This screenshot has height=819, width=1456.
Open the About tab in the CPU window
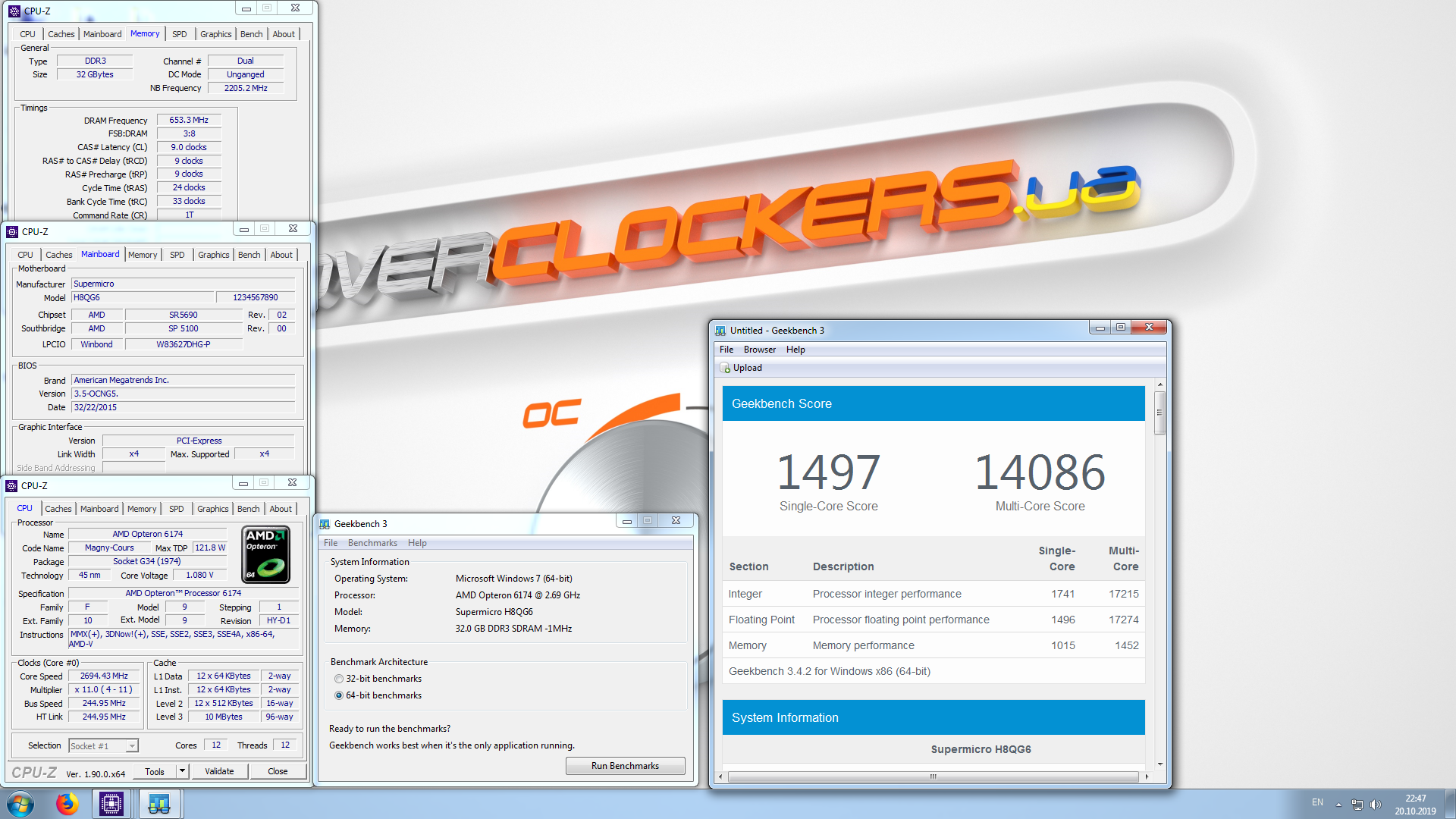281,509
